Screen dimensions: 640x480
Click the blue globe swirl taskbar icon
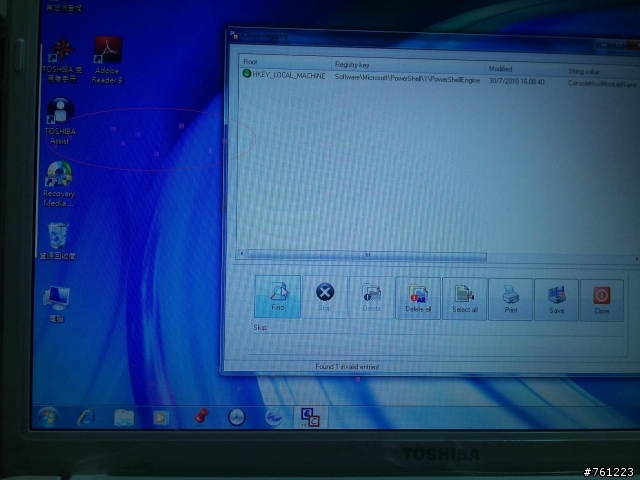pyautogui.click(x=273, y=418)
